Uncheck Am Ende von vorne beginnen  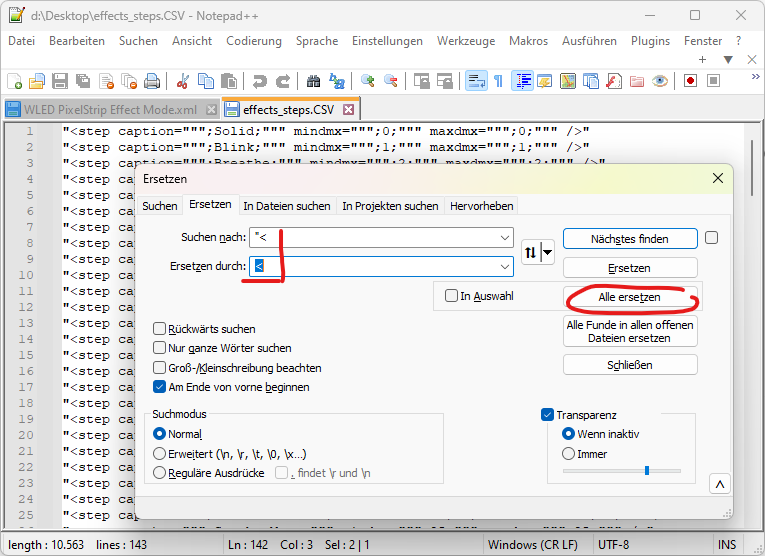[x=159, y=387]
